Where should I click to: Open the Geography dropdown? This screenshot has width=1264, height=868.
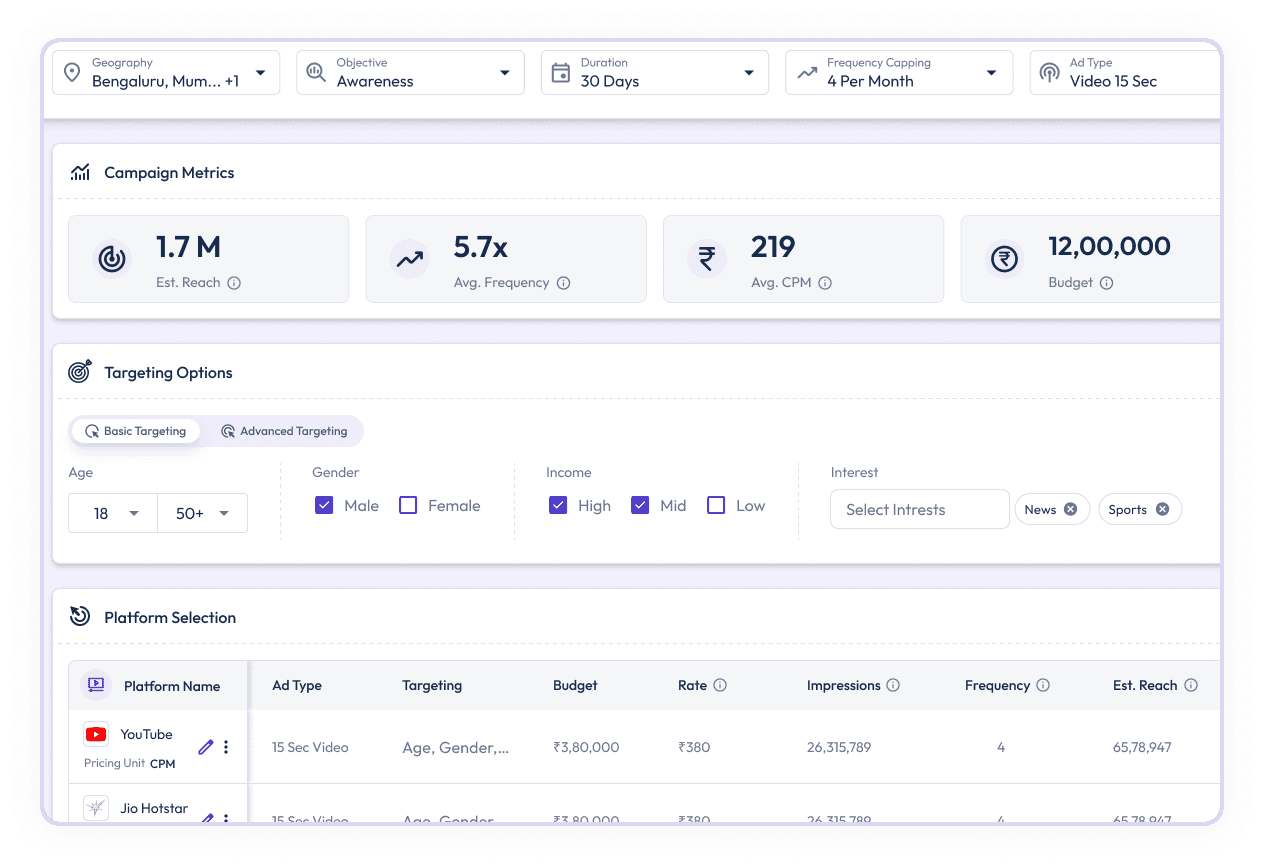(166, 73)
